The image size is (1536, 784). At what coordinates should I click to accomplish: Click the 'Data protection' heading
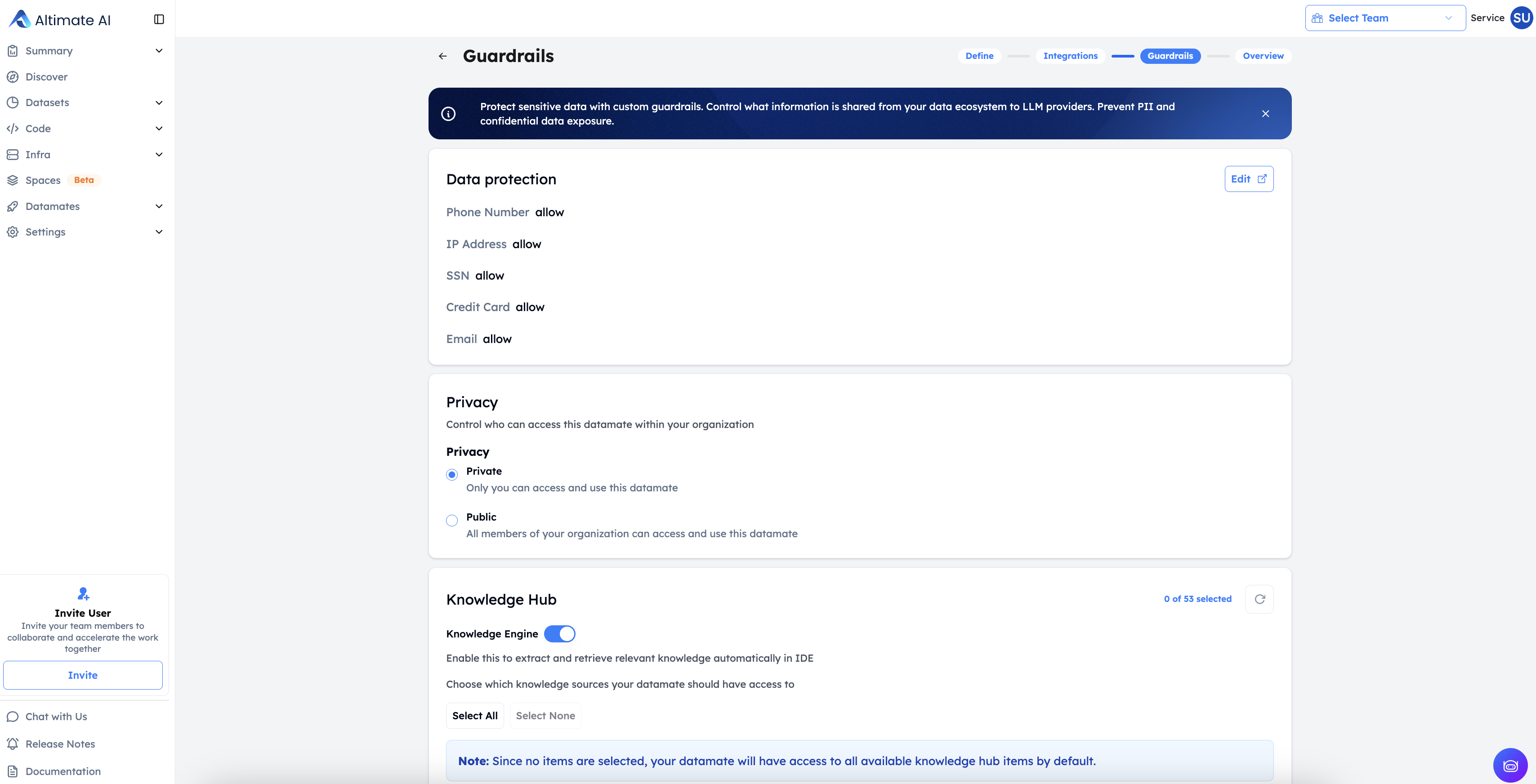501,179
